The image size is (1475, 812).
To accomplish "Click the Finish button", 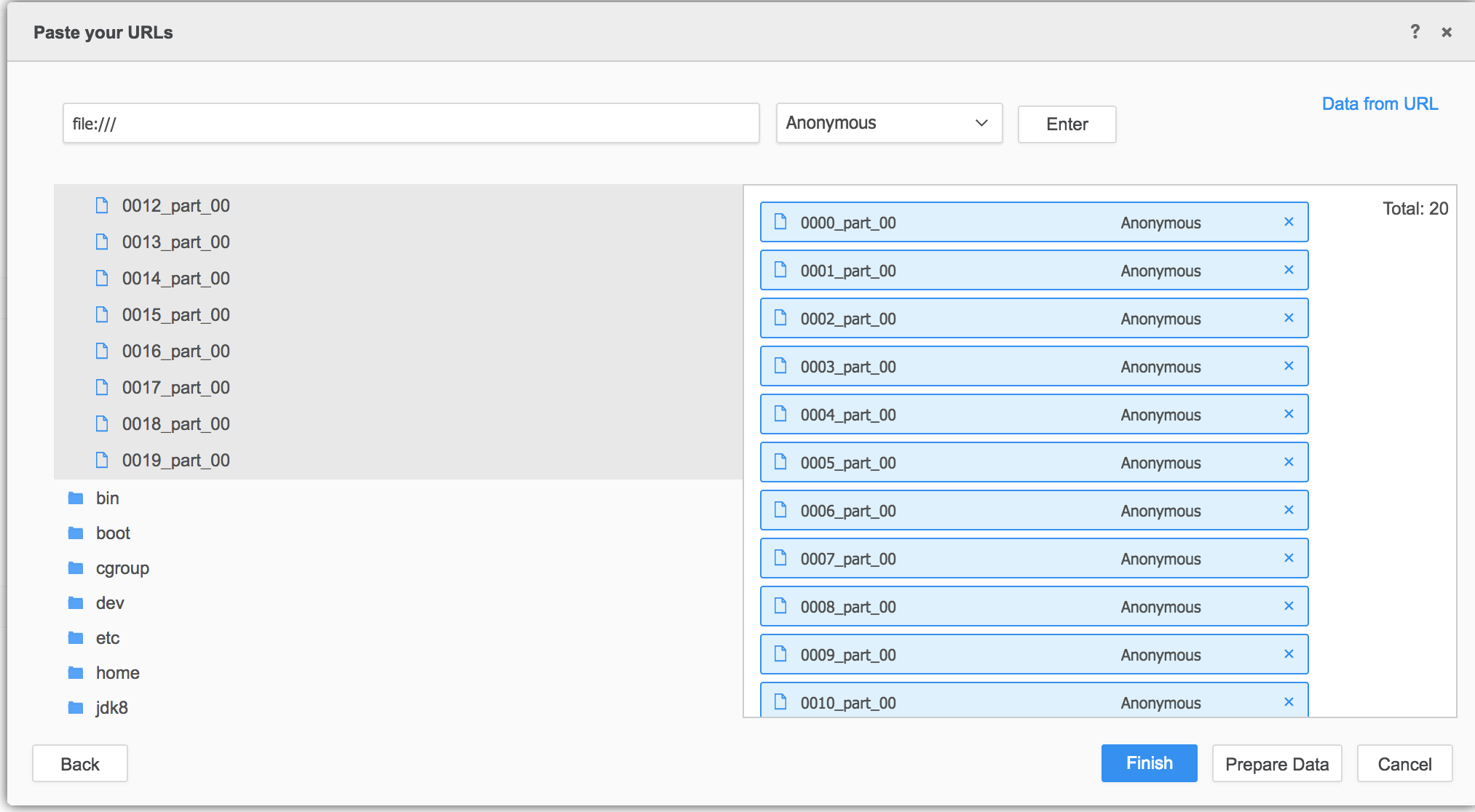I will [1149, 763].
